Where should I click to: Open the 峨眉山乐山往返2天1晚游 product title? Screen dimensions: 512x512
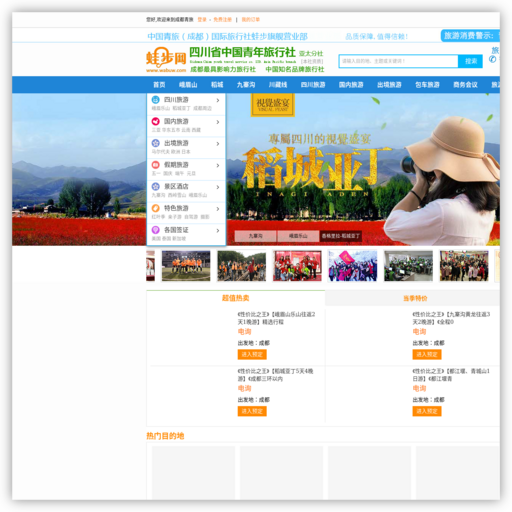pyautogui.click(x=276, y=318)
